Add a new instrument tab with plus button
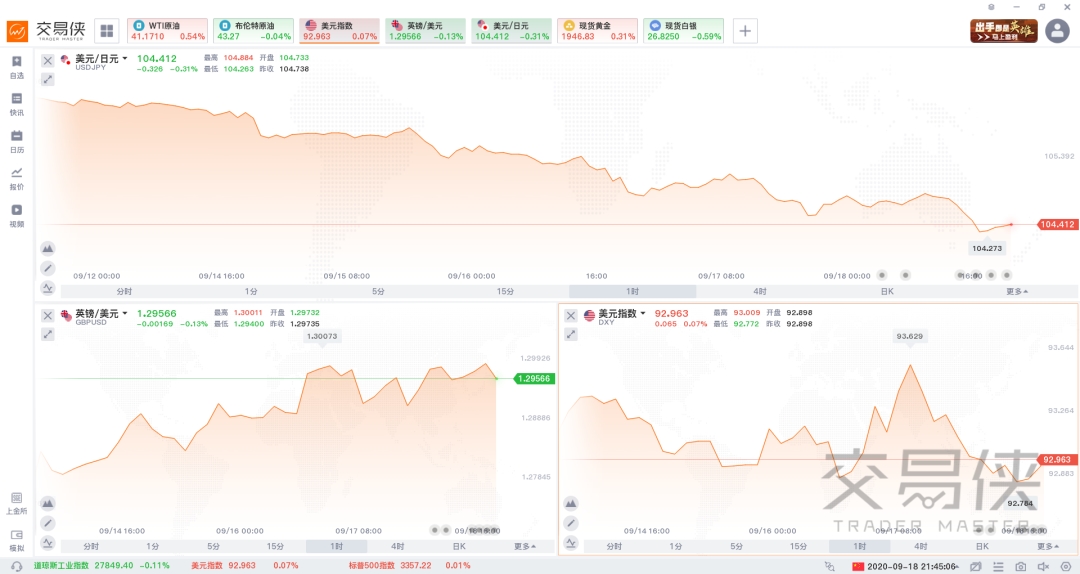The width and height of the screenshot is (1080, 574). [x=745, y=31]
